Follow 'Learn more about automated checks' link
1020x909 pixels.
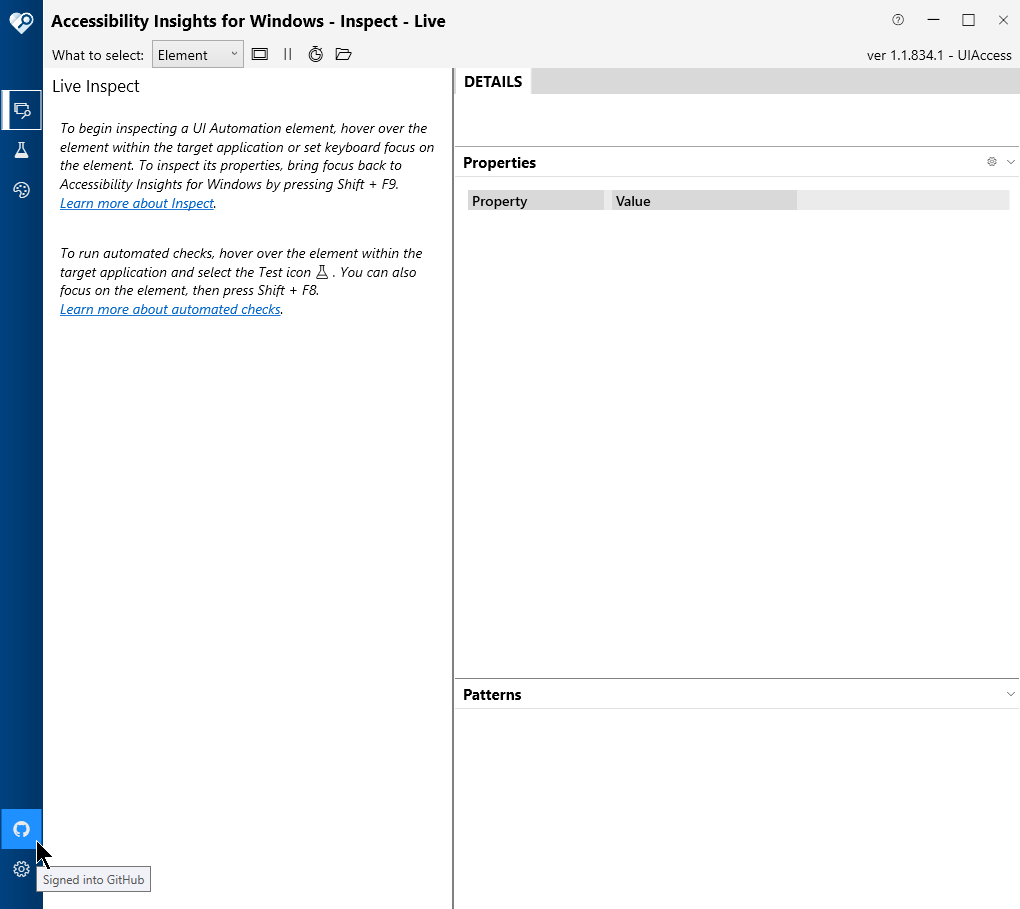pos(170,309)
